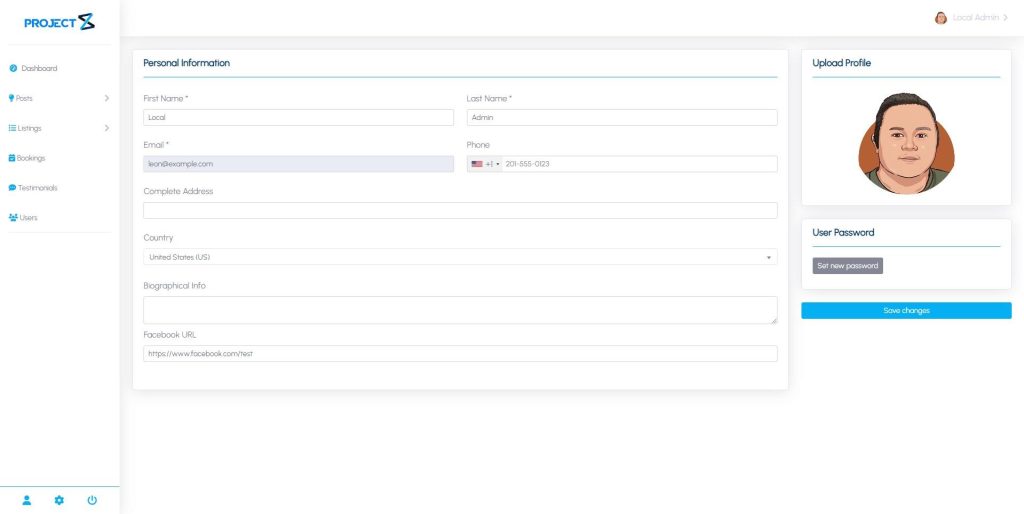Click the Save changes button
Screen dimensions: 1024x514
tap(906, 311)
